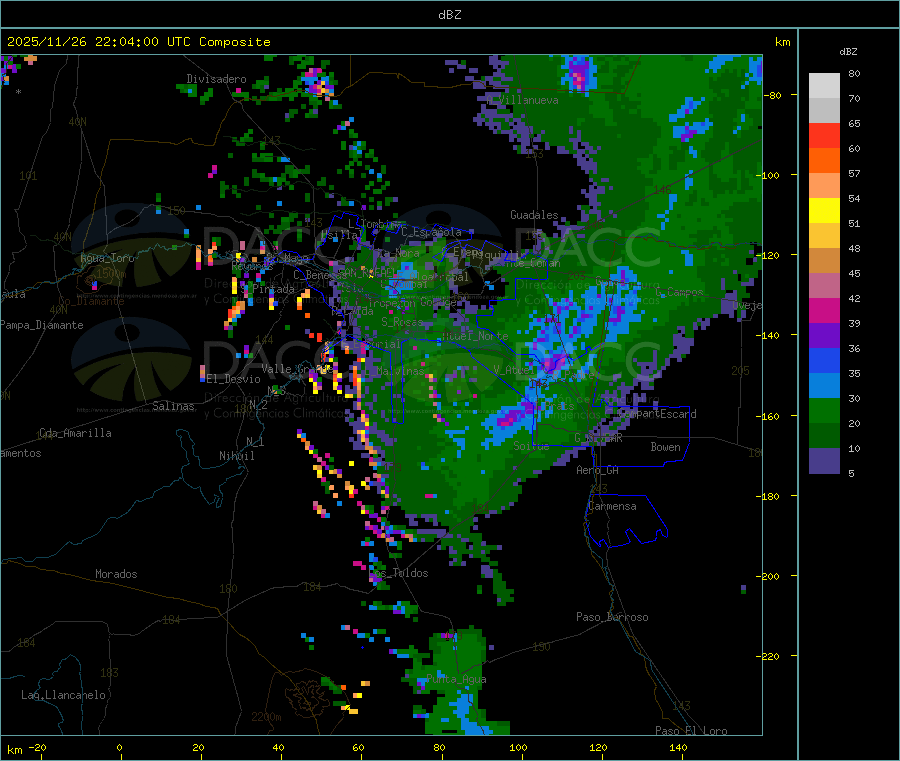Viewport: 900px width, 761px height.
Task: Click the purple 36-39 dBZ legend swatch
Action: (x=824, y=336)
